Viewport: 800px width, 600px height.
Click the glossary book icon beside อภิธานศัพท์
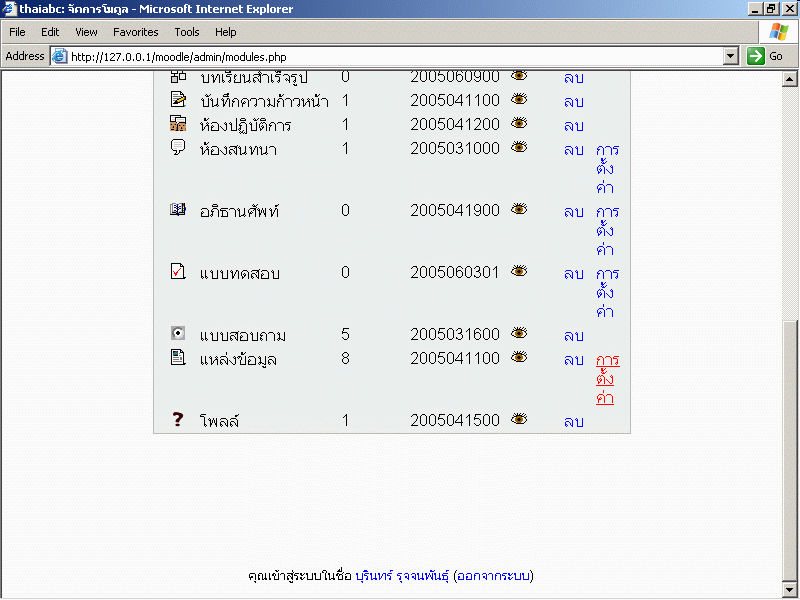coord(178,210)
